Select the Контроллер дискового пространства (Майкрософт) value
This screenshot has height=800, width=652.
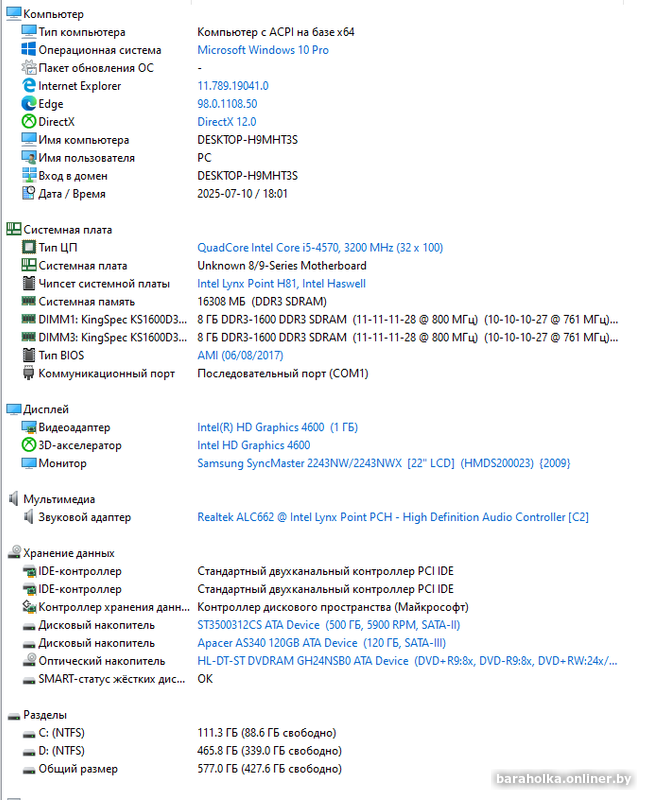click(333, 607)
